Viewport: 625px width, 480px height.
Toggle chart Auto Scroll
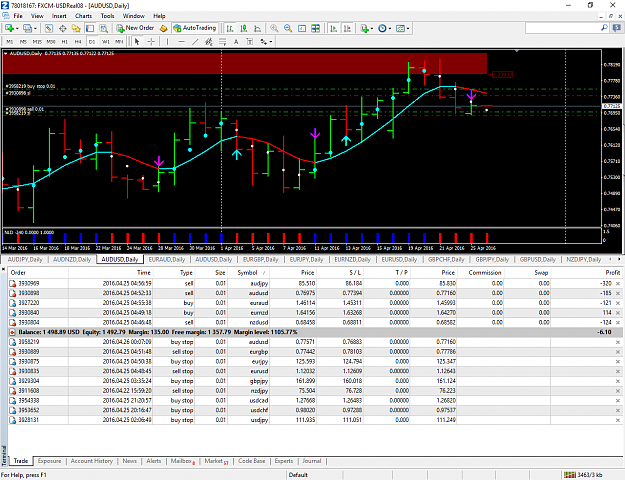pos(334,28)
